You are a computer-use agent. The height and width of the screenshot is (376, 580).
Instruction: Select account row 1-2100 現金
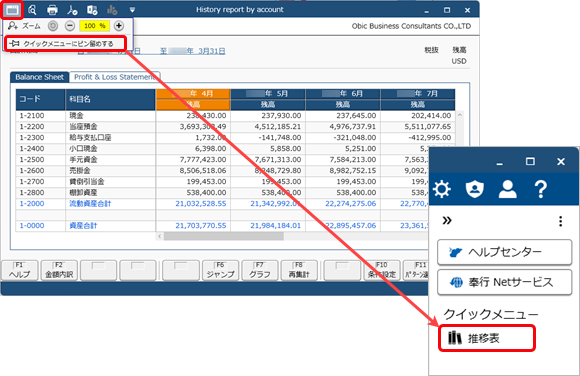235,116
